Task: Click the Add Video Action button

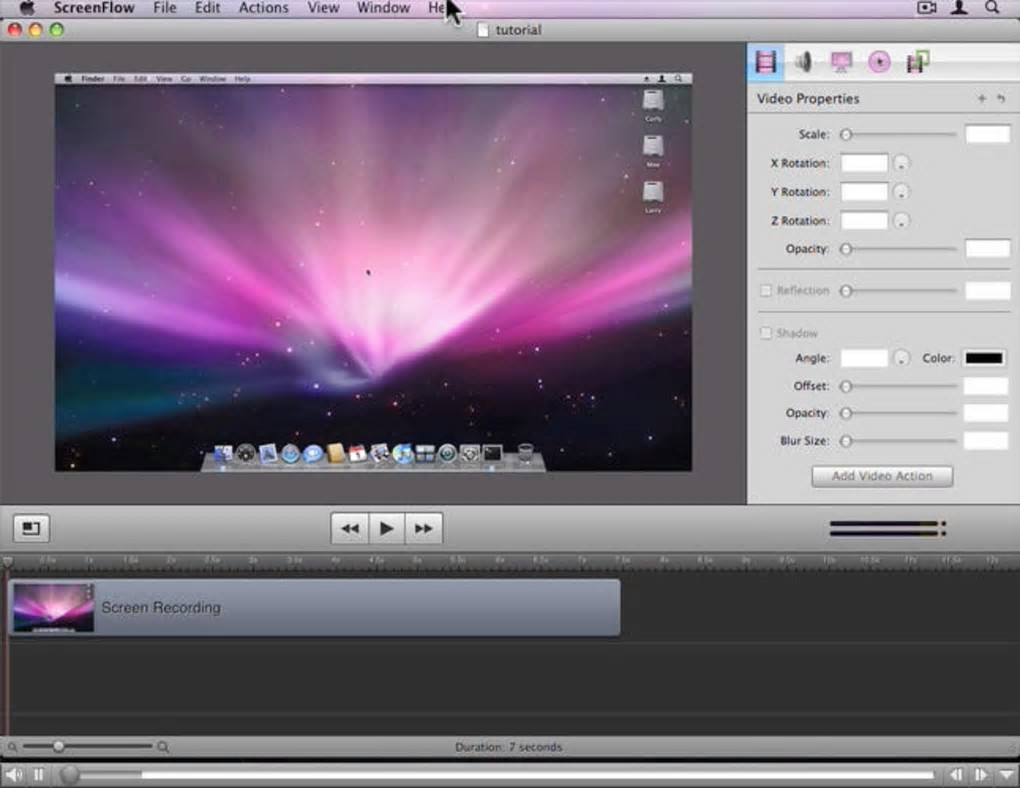Action: pos(882,476)
